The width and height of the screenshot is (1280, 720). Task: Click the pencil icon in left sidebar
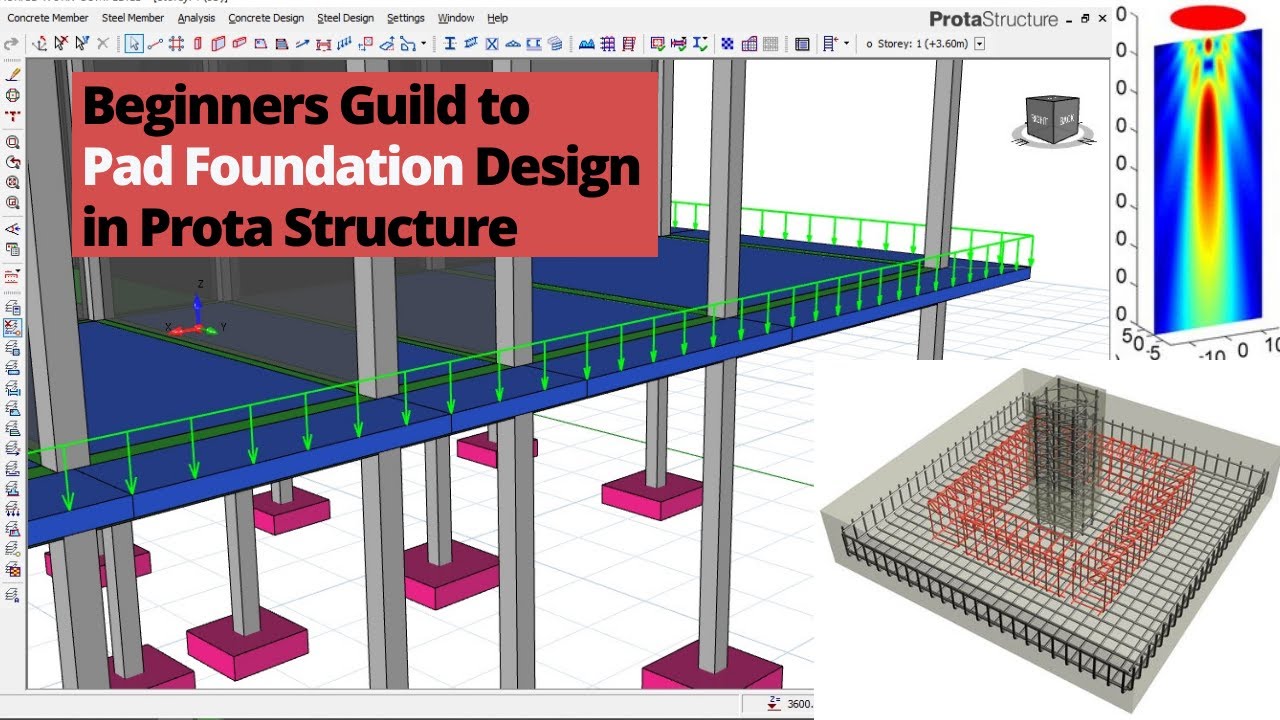pyautogui.click(x=13, y=75)
